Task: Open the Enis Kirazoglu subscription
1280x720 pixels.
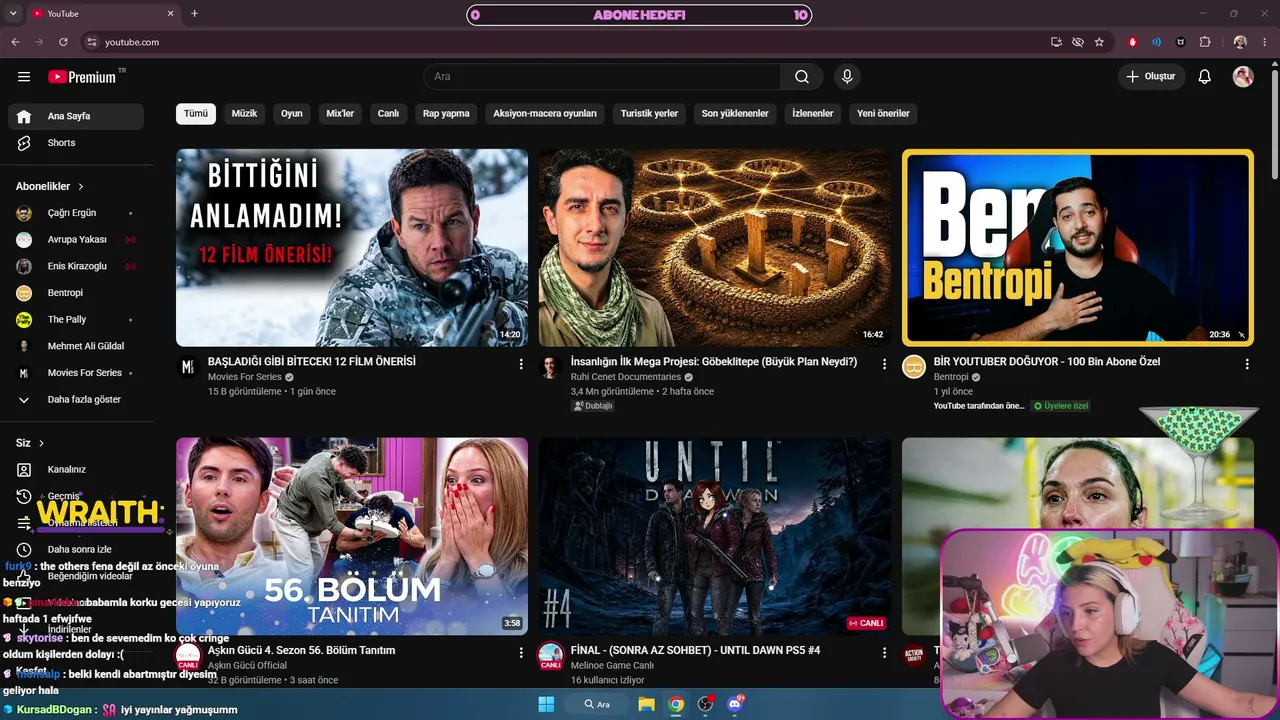Action: pyautogui.click(x=76, y=266)
